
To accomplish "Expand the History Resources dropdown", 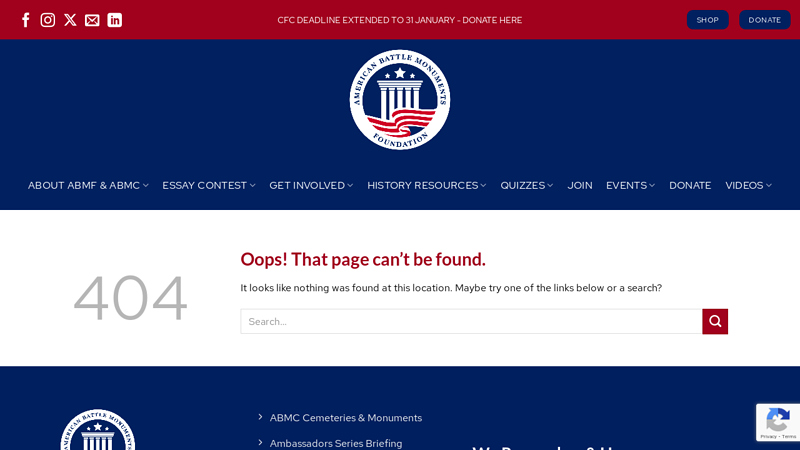I will (x=427, y=185).
